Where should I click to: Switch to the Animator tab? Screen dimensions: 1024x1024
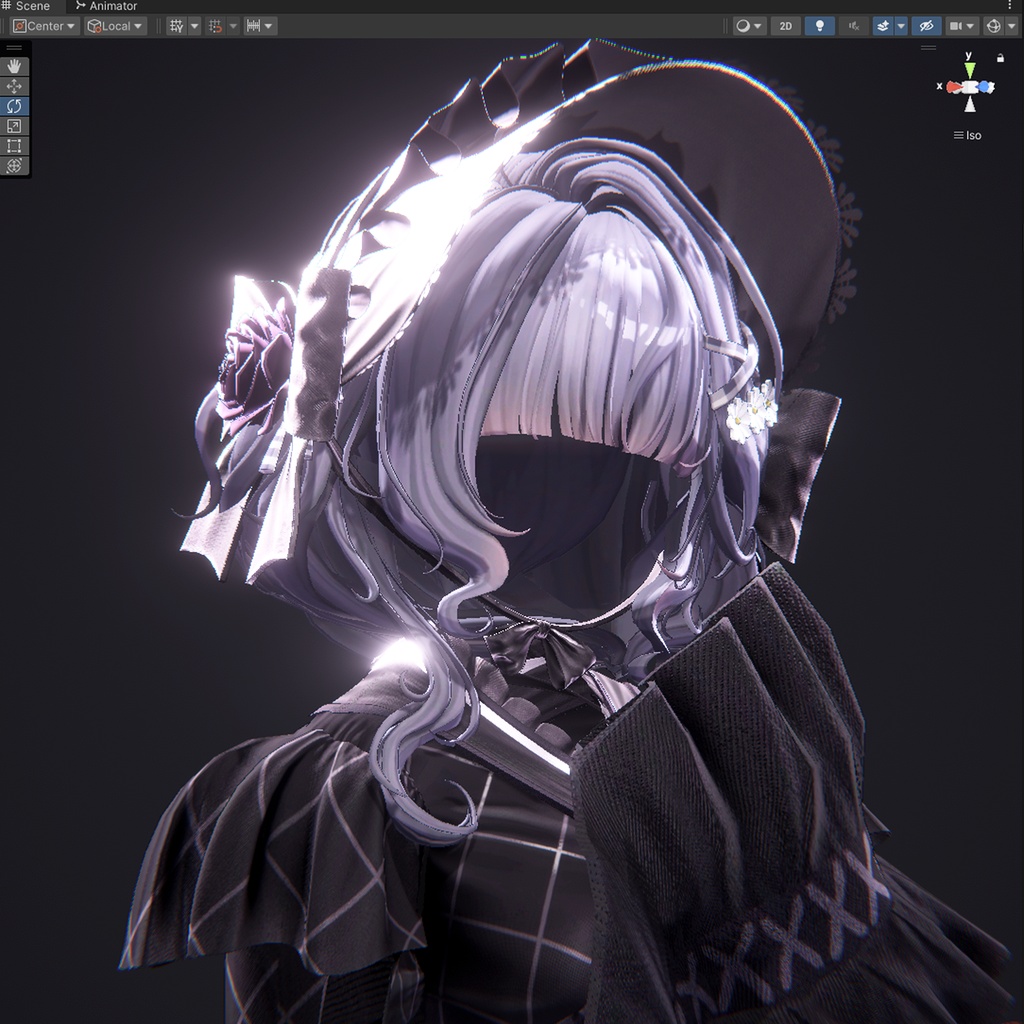[x=106, y=6]
